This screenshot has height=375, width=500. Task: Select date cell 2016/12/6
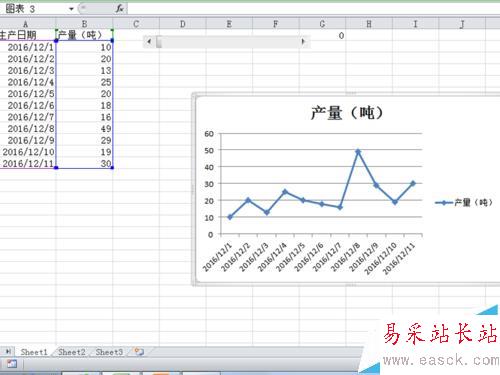[28, 105]
